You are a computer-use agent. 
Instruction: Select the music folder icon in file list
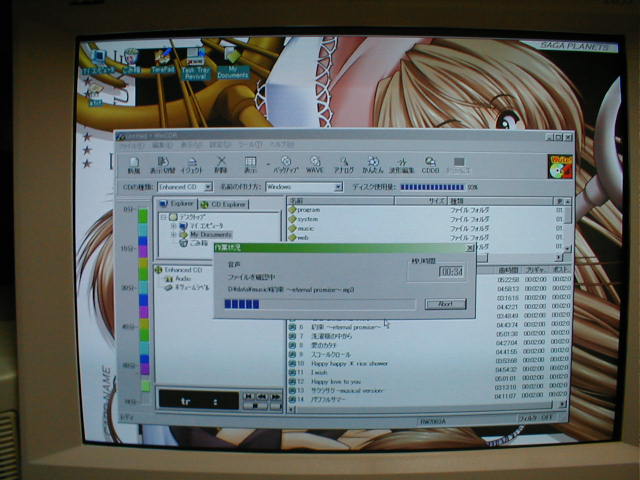(292, 229)
